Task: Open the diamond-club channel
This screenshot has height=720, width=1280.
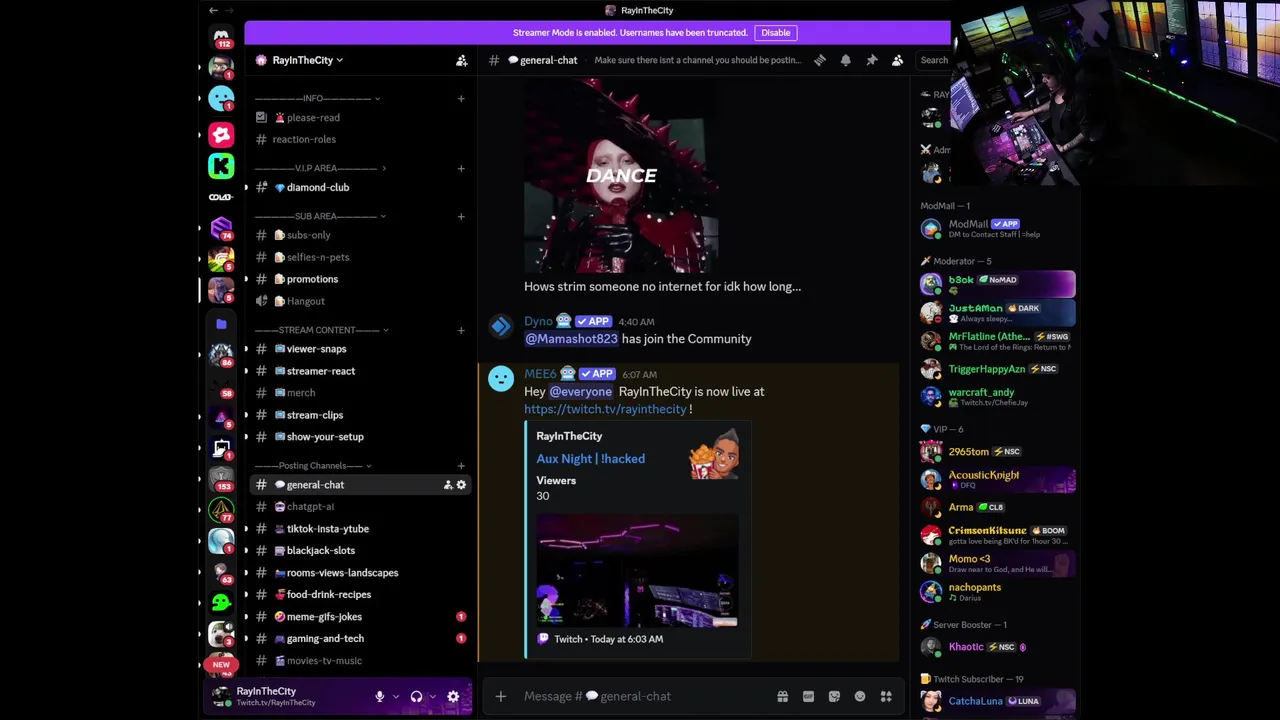Action: [361, 187]
